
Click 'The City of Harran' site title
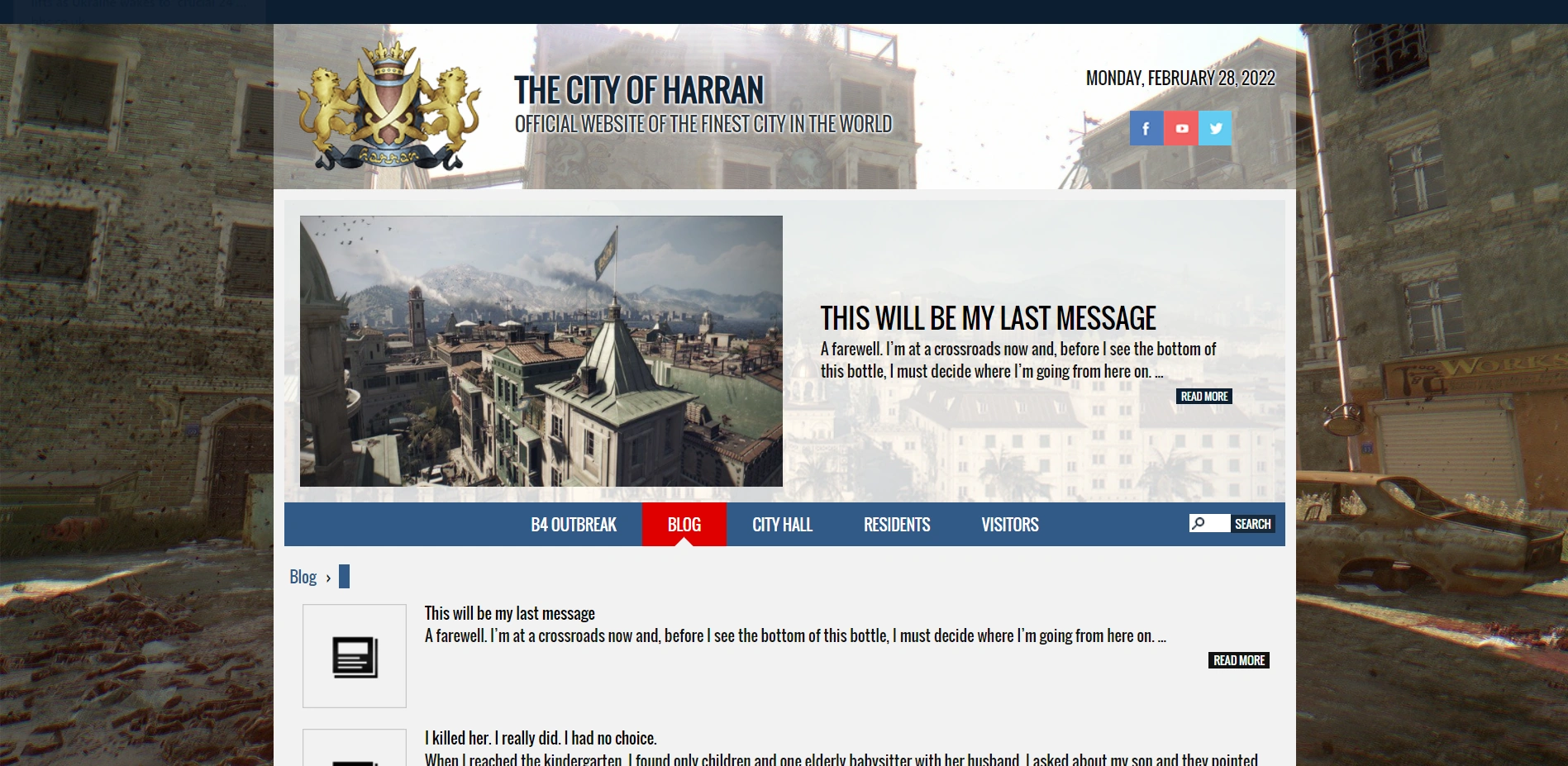click(x=639, y=90)
